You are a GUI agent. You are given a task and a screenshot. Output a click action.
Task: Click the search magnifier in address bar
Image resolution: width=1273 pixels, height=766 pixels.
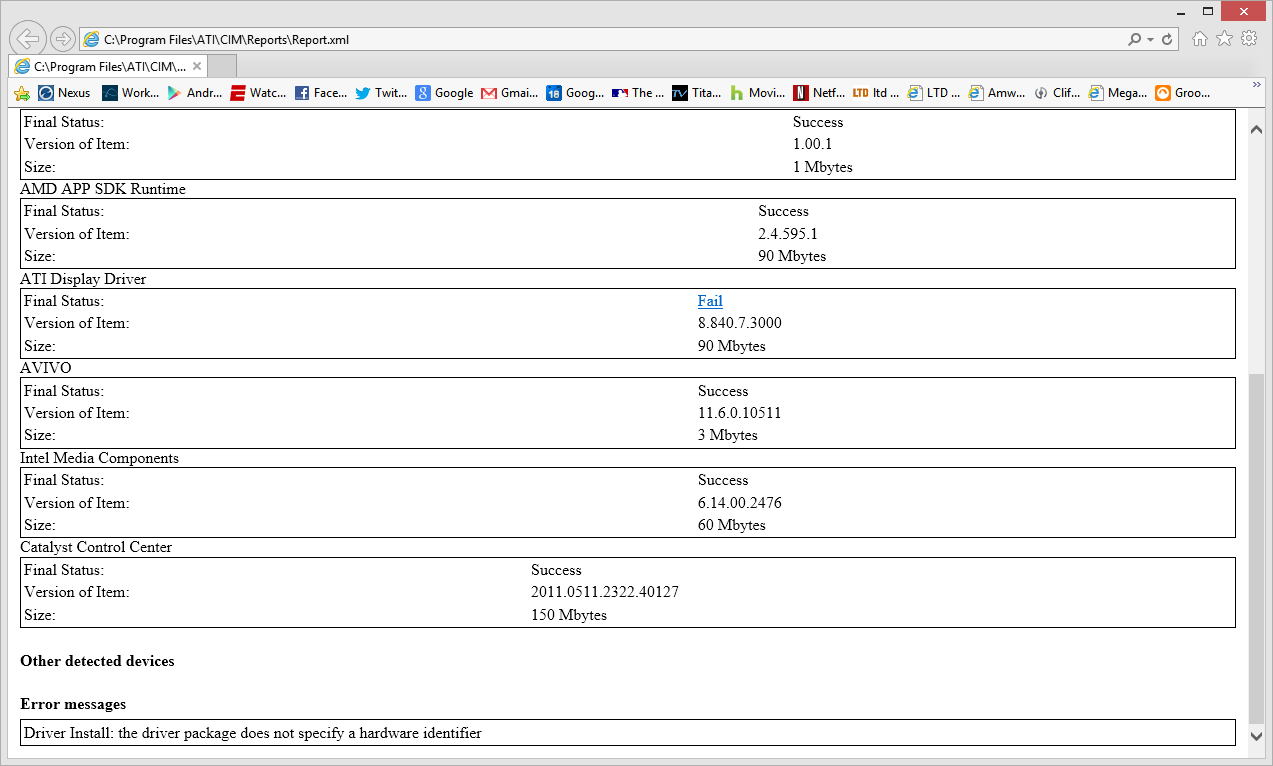pyautogui.click(x=1134, y=39)
